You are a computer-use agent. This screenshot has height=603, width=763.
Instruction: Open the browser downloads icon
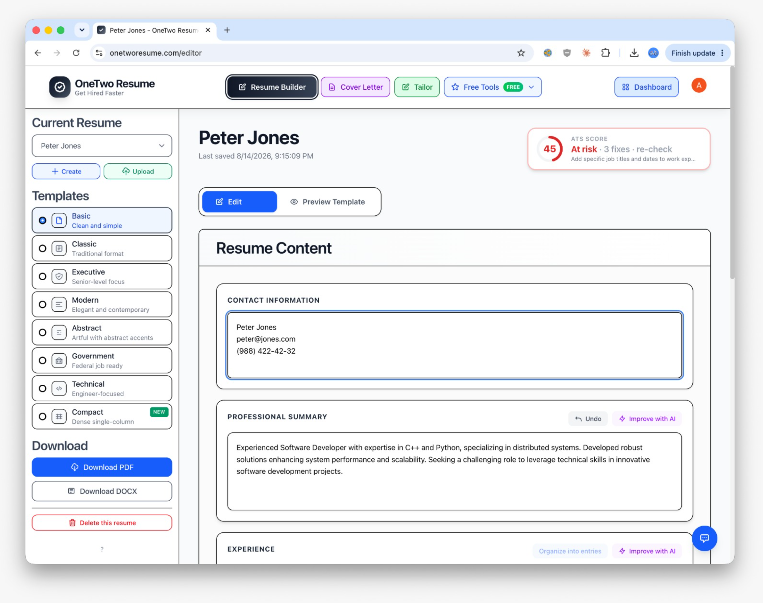pos(634,53)
